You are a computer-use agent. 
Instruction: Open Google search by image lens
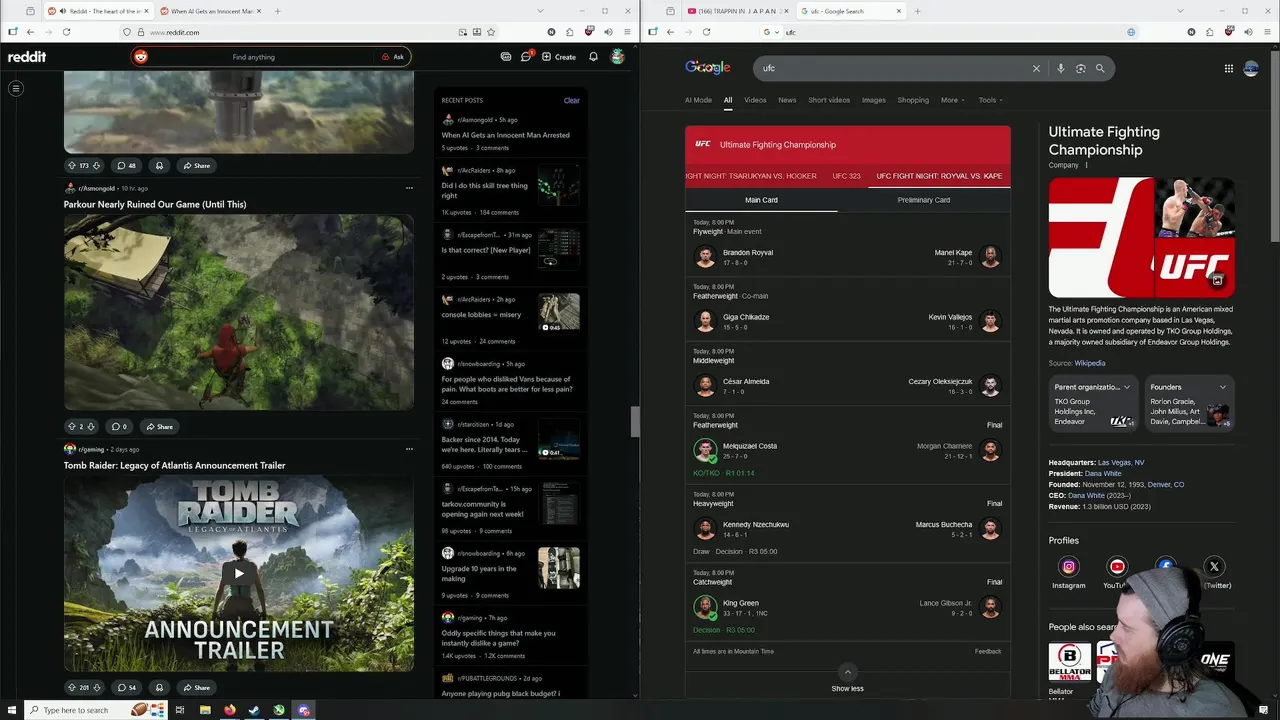pyautogui.click(x=1081, y=68)
